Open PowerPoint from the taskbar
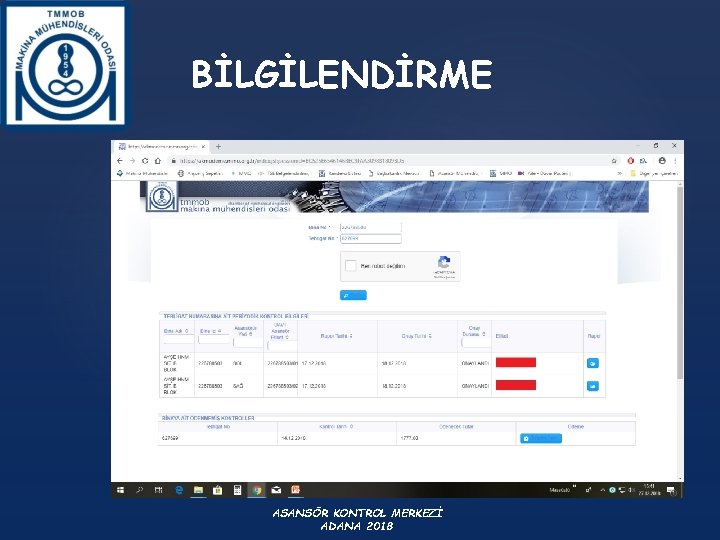The image size is (720, 540). (x=296, y=490)
